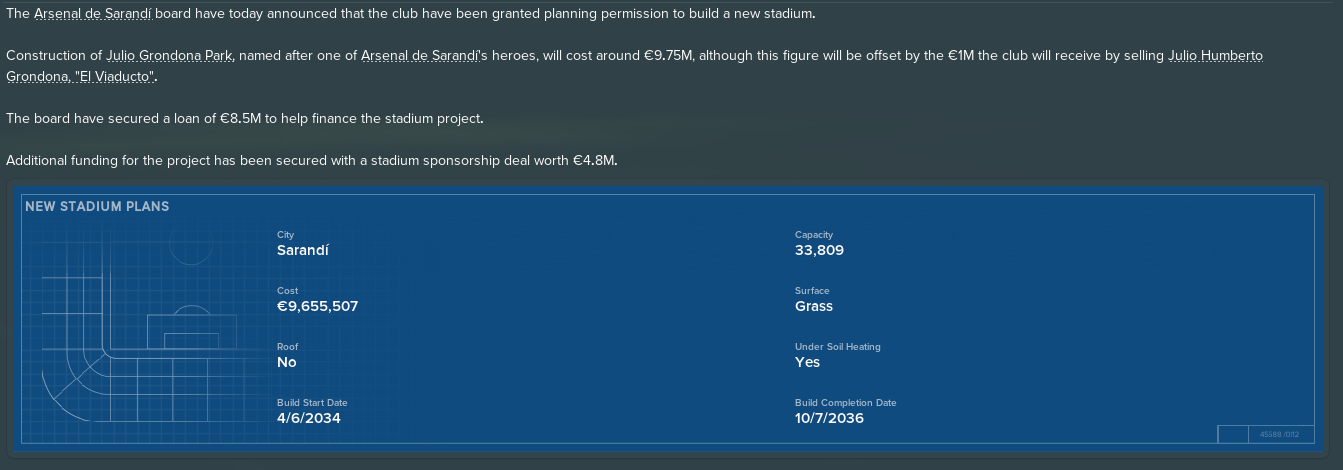Open the Julio Grondona Park stadium link
Screen dimensions: 1343x470
point(170,56)
